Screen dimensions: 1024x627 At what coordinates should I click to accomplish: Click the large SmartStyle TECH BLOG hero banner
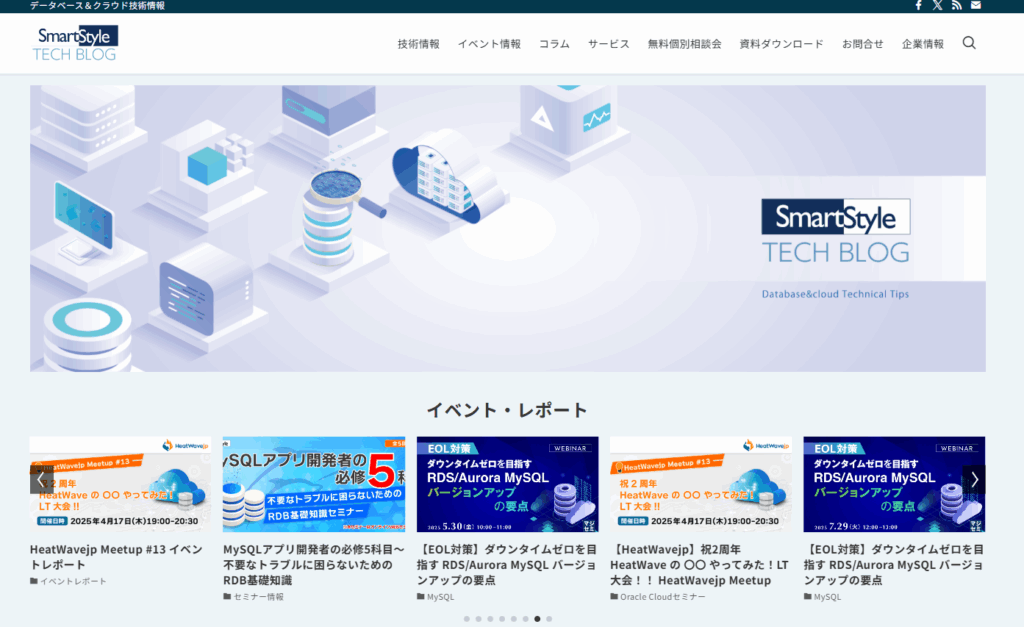pyautogui.click(x=507, y=229)
